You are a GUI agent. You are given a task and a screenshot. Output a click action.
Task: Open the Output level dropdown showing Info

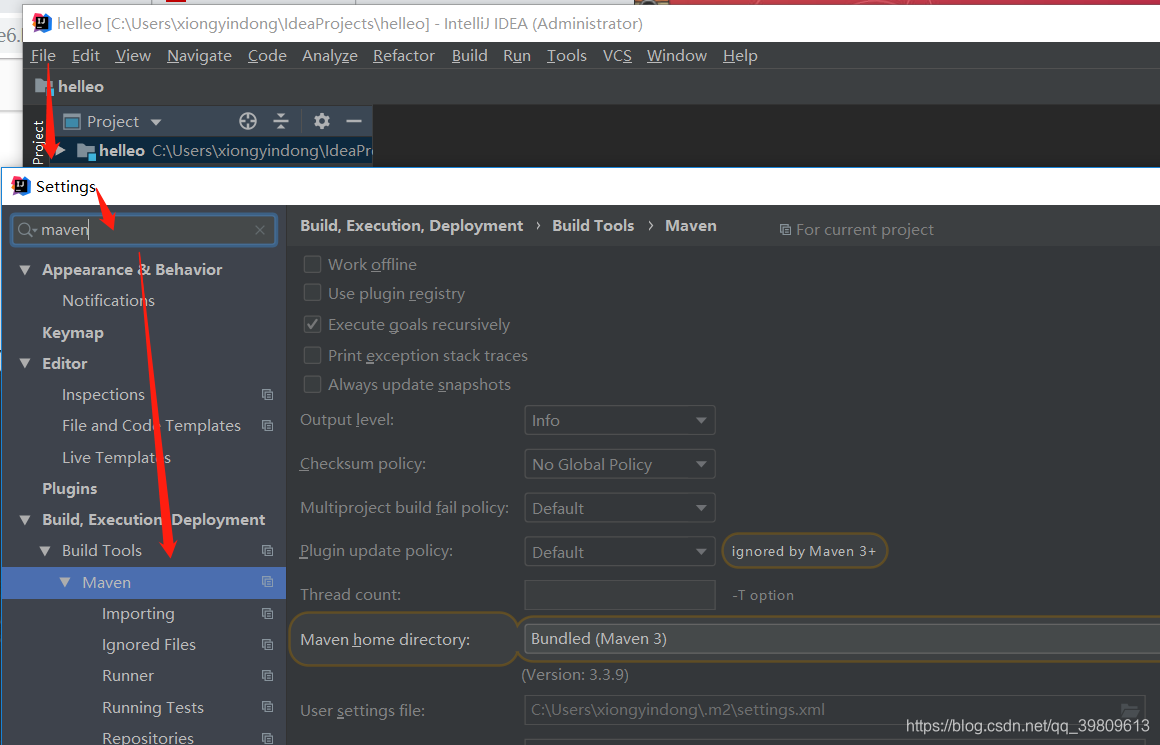tap(619, 420)
